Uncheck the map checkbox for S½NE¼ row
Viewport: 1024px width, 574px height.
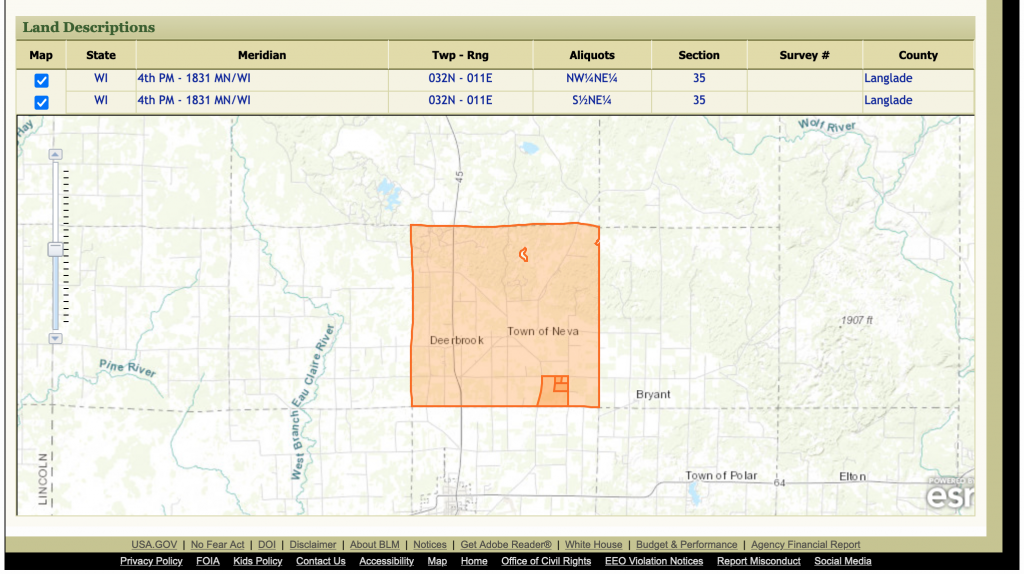coord(41,103)
